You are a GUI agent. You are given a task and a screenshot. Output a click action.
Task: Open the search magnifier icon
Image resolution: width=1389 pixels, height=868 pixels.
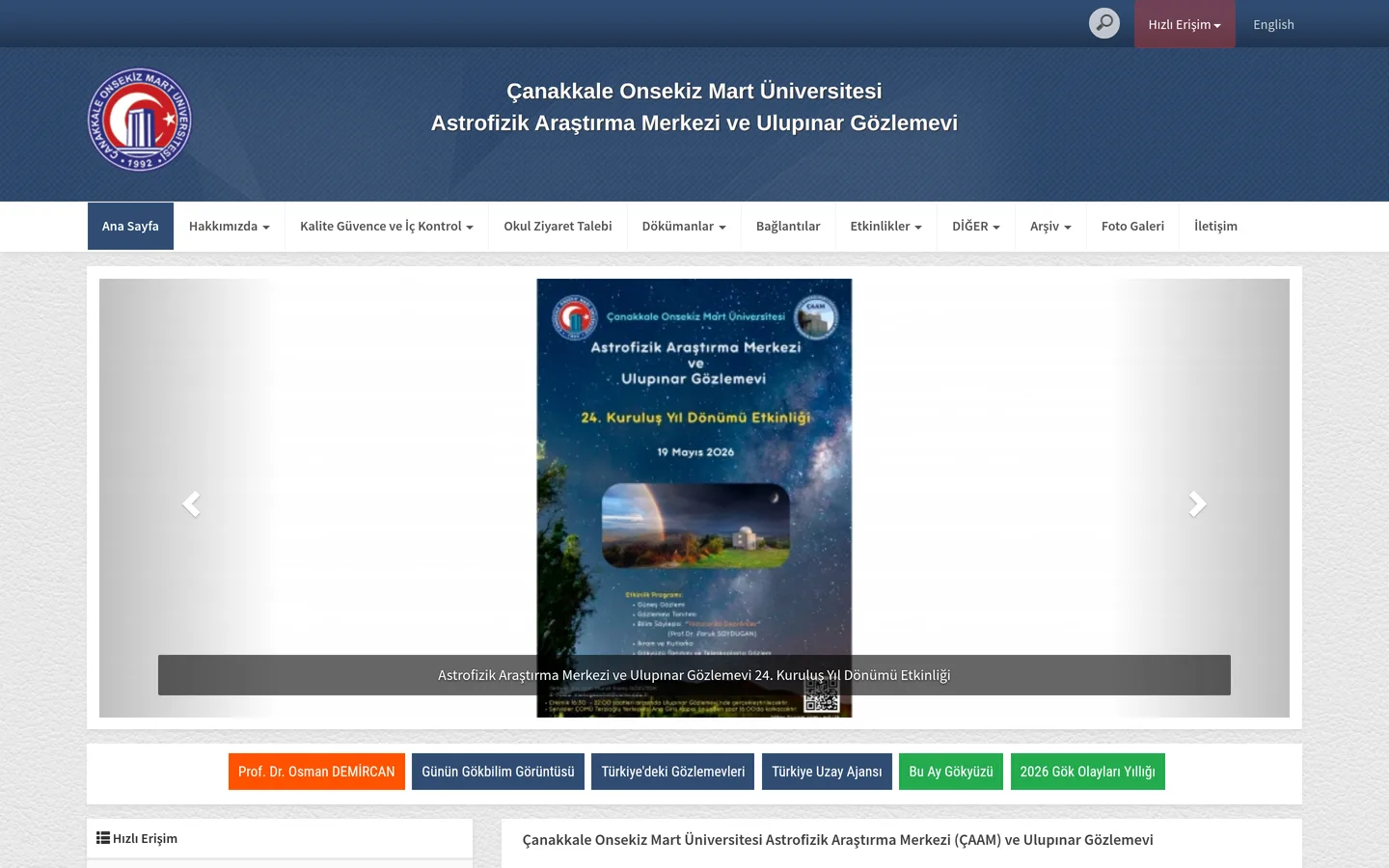point(1104,23)
